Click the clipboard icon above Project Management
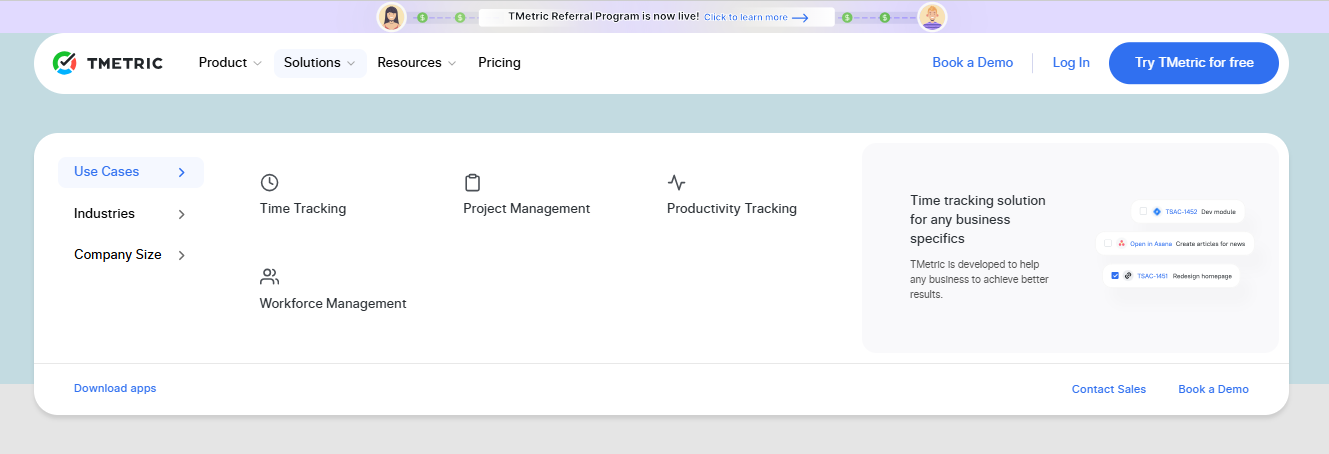 point(473,182)
